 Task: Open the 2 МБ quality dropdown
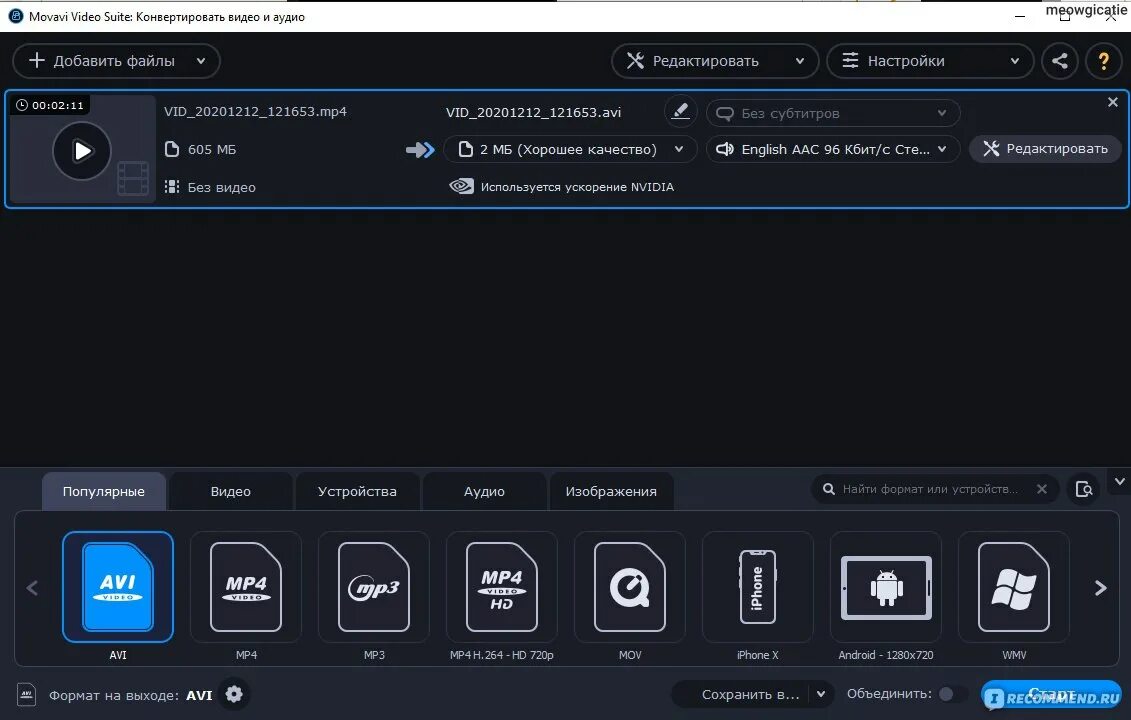(x=570, y=149)
